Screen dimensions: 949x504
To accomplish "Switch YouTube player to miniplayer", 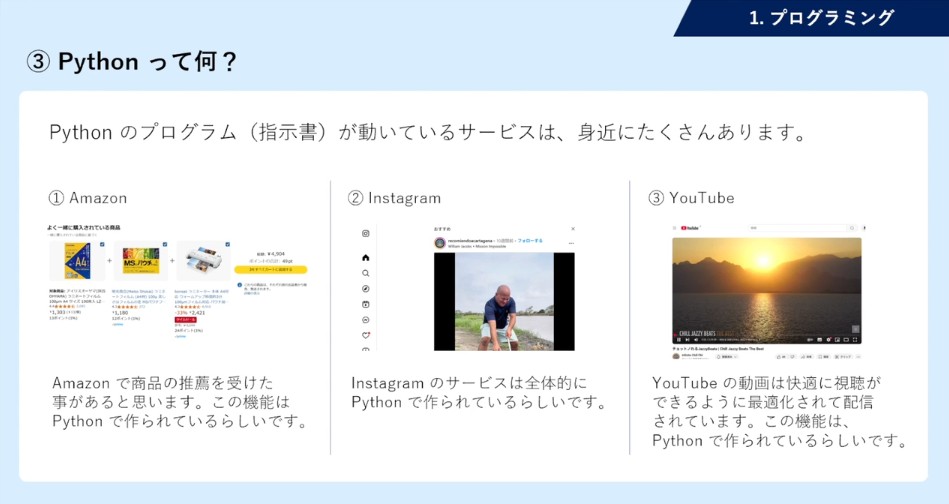I will point(837,340).
